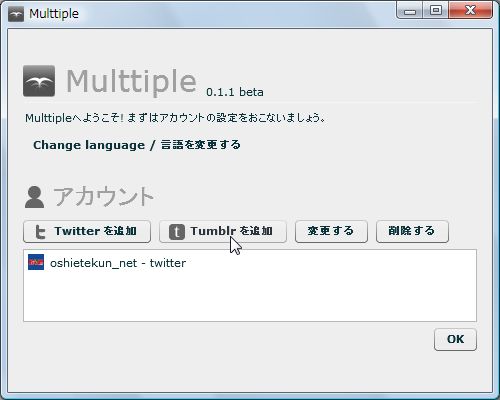The height and width of the screenshot is (400, 500).
Task: Click the アカウント section heading
Action: pyautogui.click(x=103, y=197)
